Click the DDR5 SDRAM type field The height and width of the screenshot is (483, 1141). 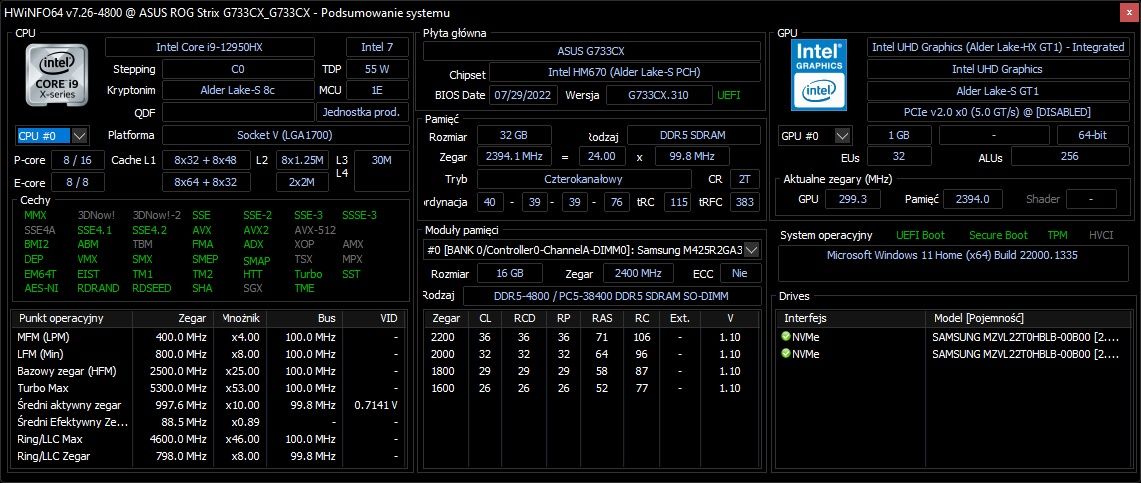693,135
